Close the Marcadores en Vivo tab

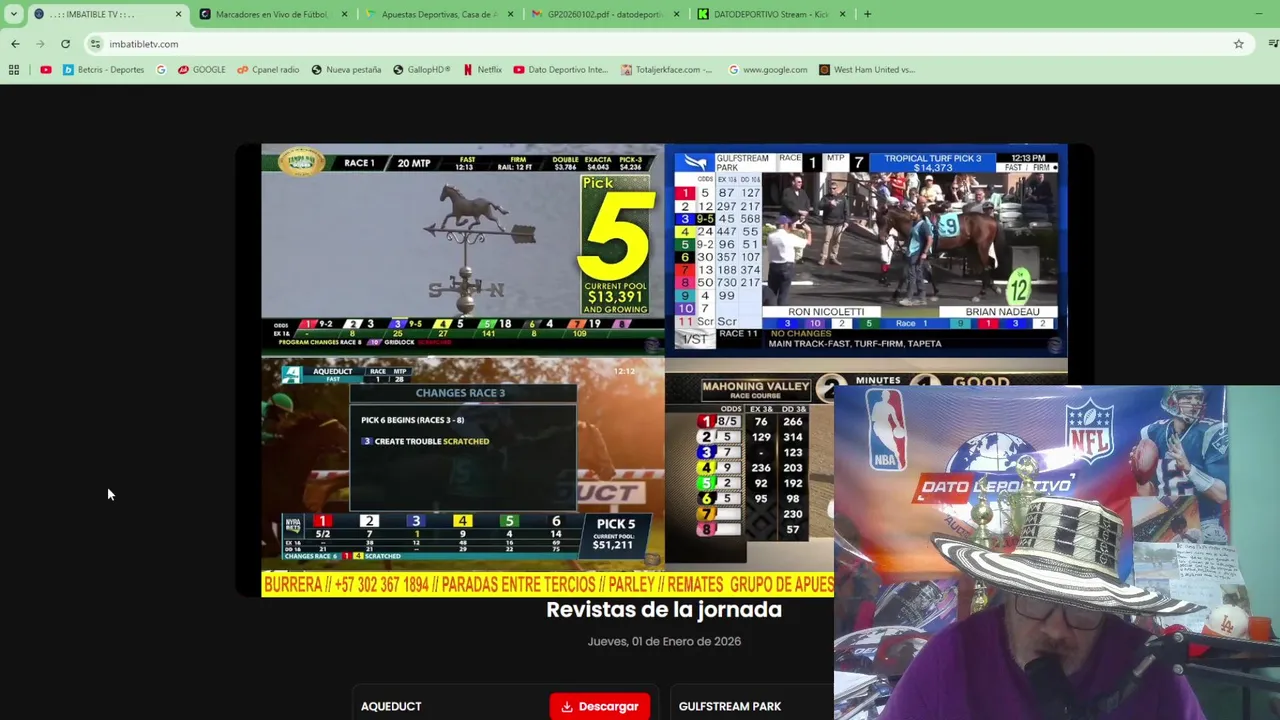(345, 14)
